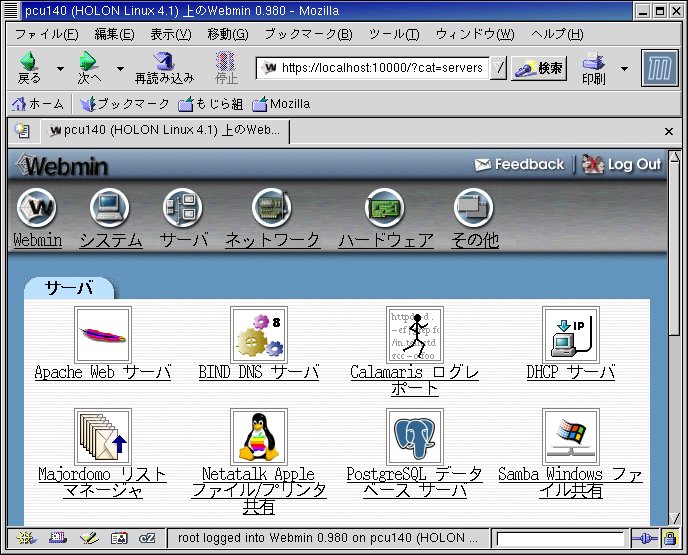Image resolution: width=688 pixels, height=555 pixels.
Task: Open the PostgreSQL elephant icon
Action: coord(415,437)
